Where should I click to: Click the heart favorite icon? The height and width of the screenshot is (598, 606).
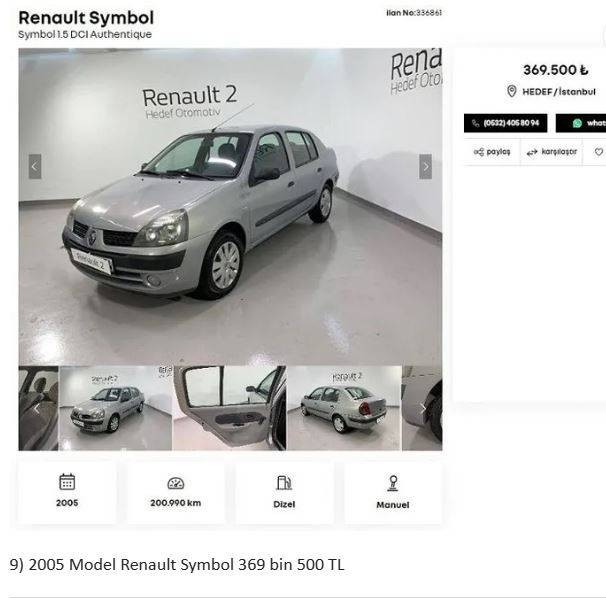point(599,152)
